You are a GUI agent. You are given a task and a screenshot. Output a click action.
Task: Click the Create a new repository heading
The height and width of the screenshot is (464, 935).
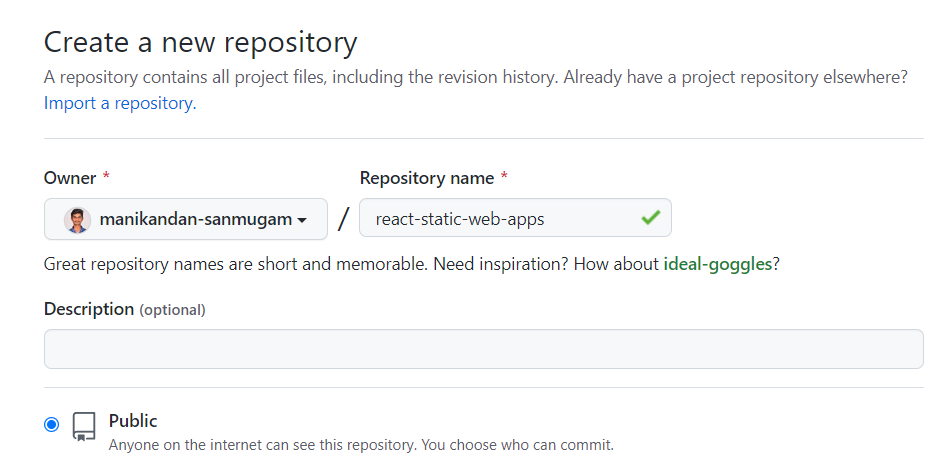click(x=200, y=43)
